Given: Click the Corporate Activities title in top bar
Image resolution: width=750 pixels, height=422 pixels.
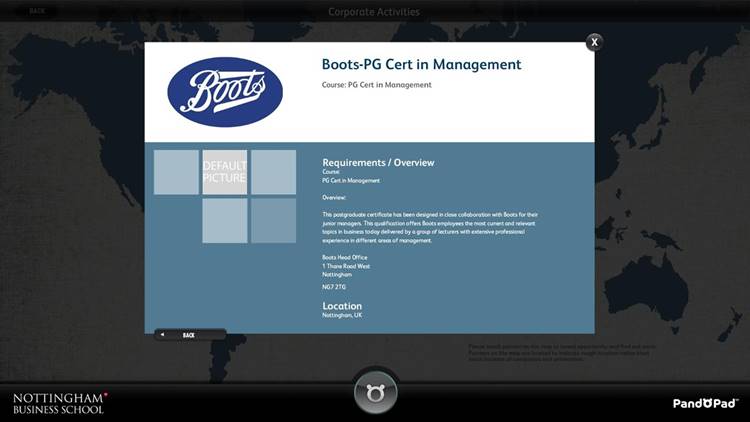Looking at the screenshot, I should point(374,12).
